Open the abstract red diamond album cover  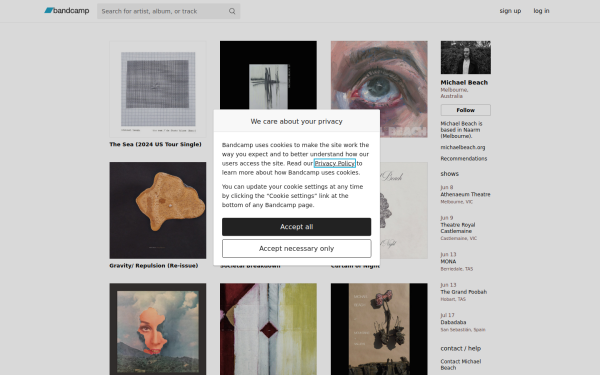point(268,329)
